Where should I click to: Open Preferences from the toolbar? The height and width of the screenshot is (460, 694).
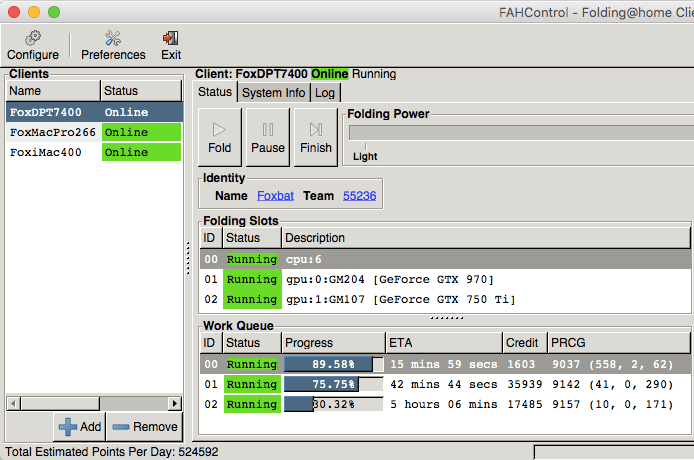pyautogui.click(x=113, y=46)
